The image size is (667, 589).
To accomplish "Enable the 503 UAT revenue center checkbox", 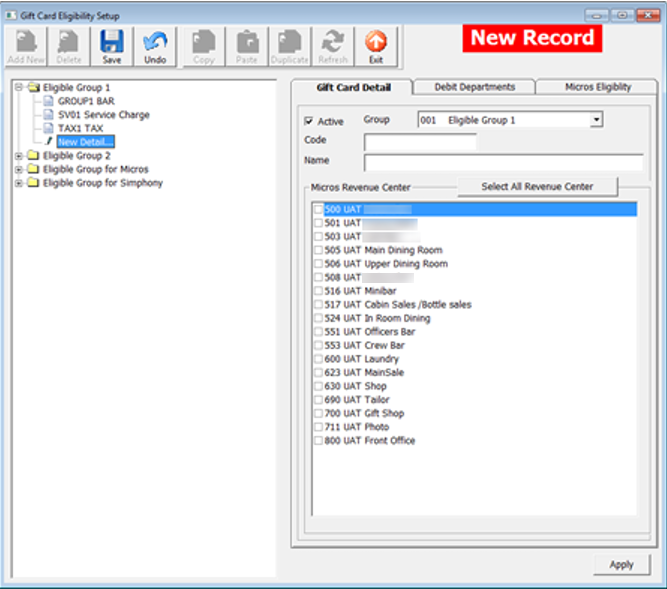I will (318, 236).
